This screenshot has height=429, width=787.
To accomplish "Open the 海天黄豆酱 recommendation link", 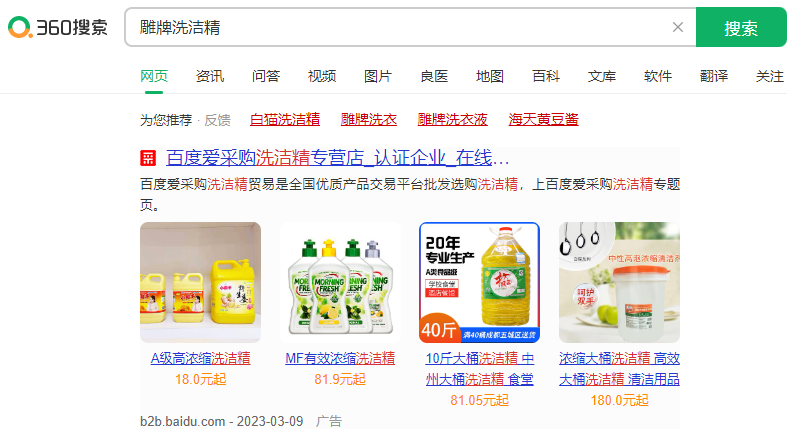I will tap(543, 119).
